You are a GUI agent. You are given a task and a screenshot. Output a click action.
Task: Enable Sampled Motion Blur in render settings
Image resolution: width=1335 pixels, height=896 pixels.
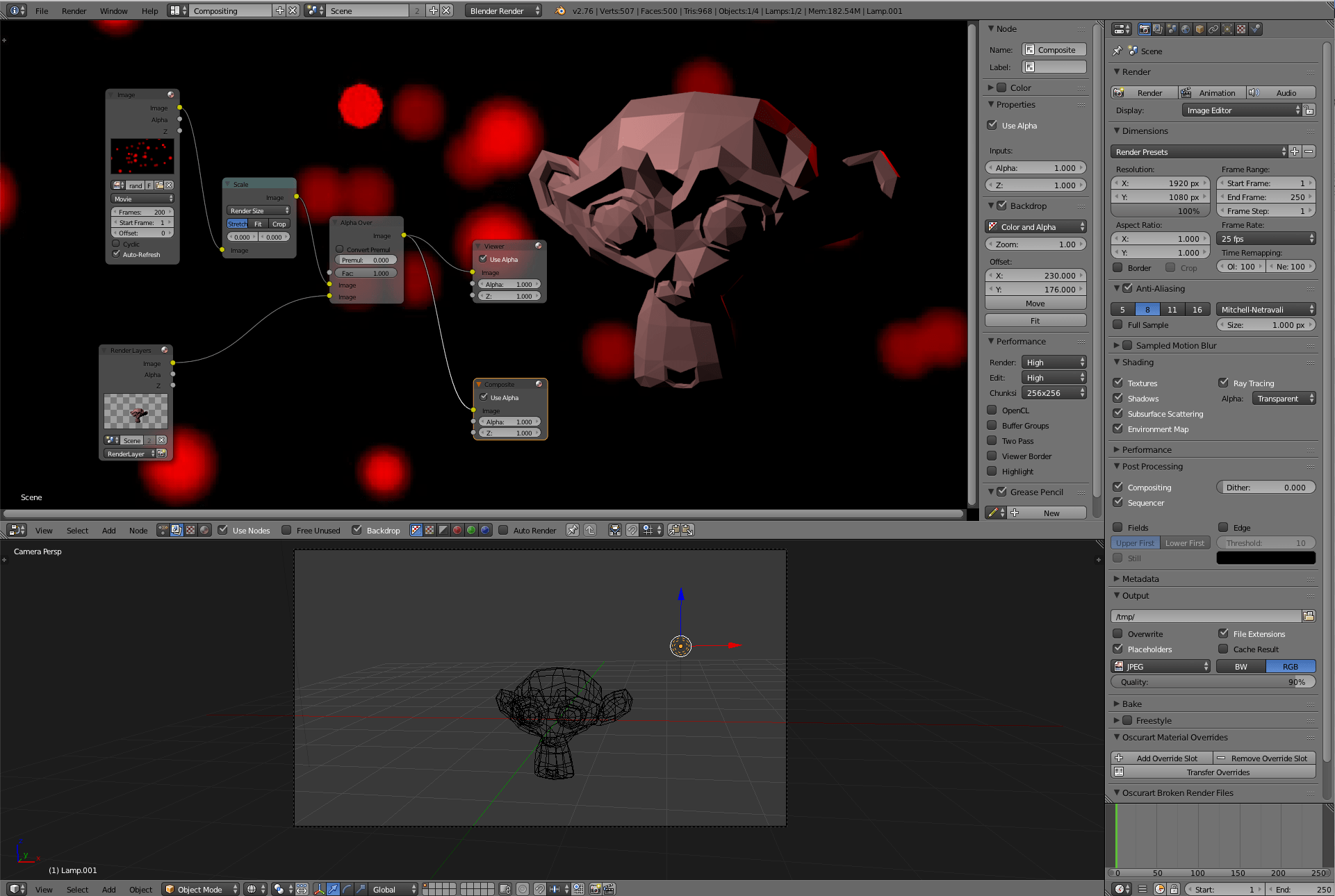click(x=1129, y=345)
